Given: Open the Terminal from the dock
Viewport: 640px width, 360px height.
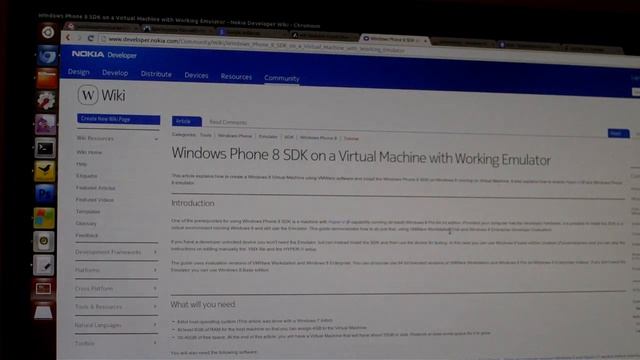Looking at the screenshot, I should 45,148.
